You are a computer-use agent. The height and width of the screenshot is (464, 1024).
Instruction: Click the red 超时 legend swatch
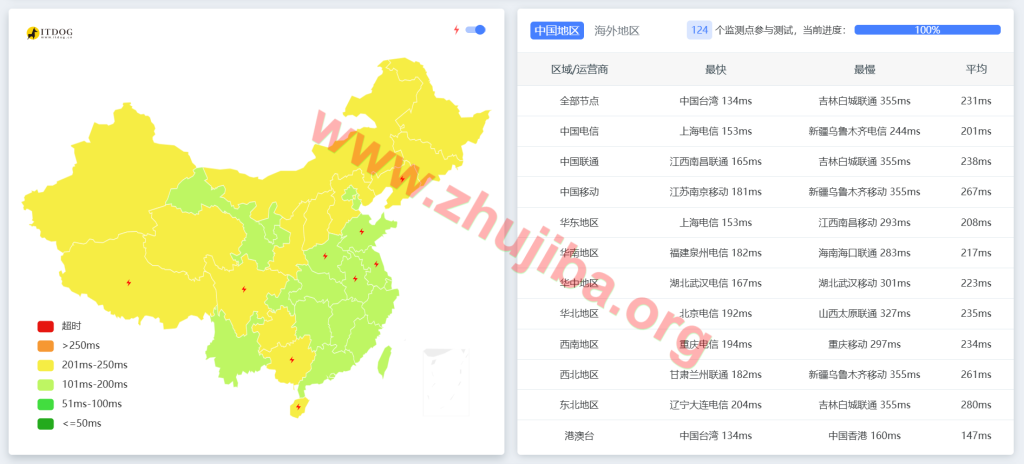click(x=45, y=326)
